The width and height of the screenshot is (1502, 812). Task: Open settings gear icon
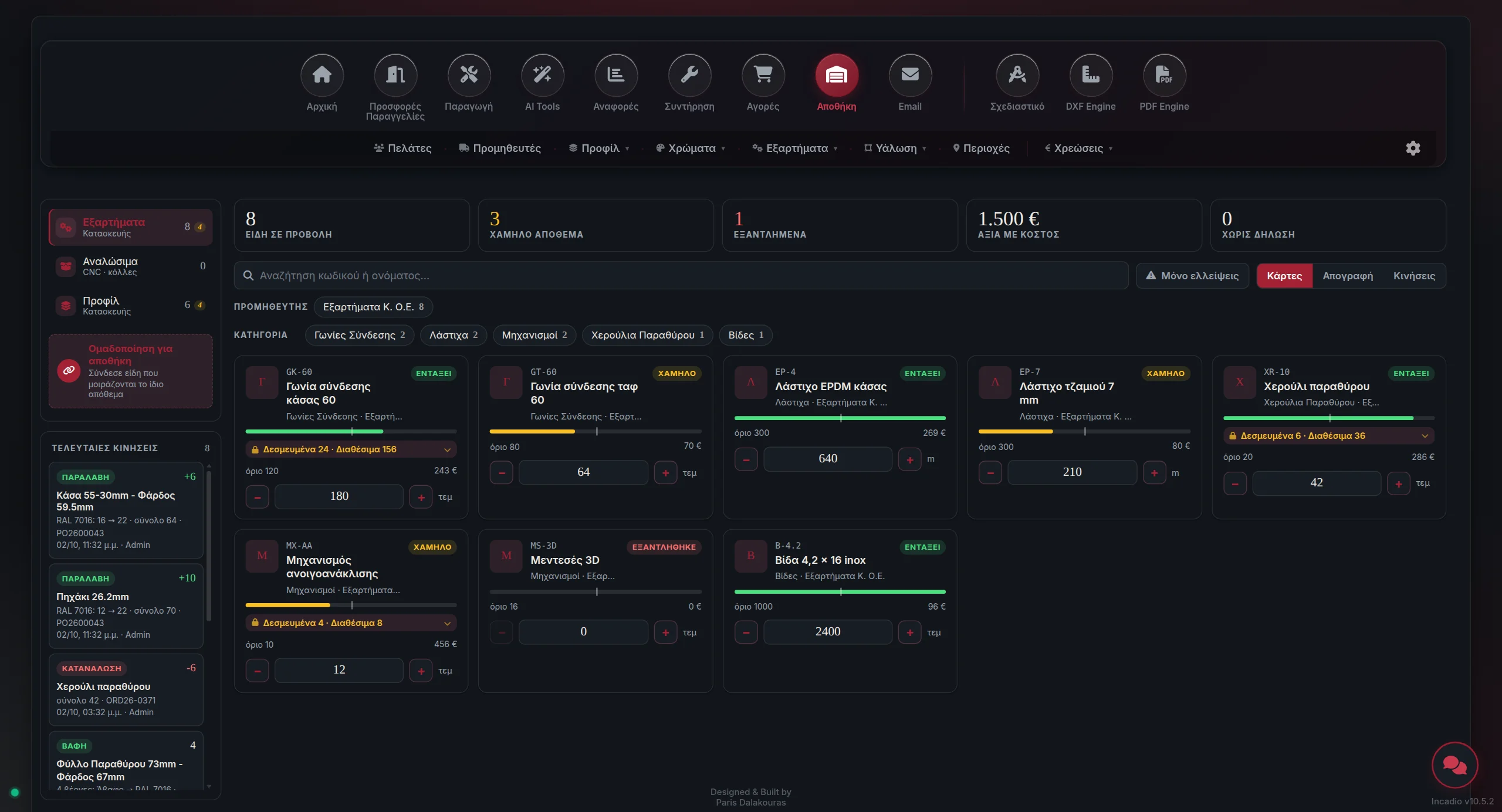(1413, 148)
